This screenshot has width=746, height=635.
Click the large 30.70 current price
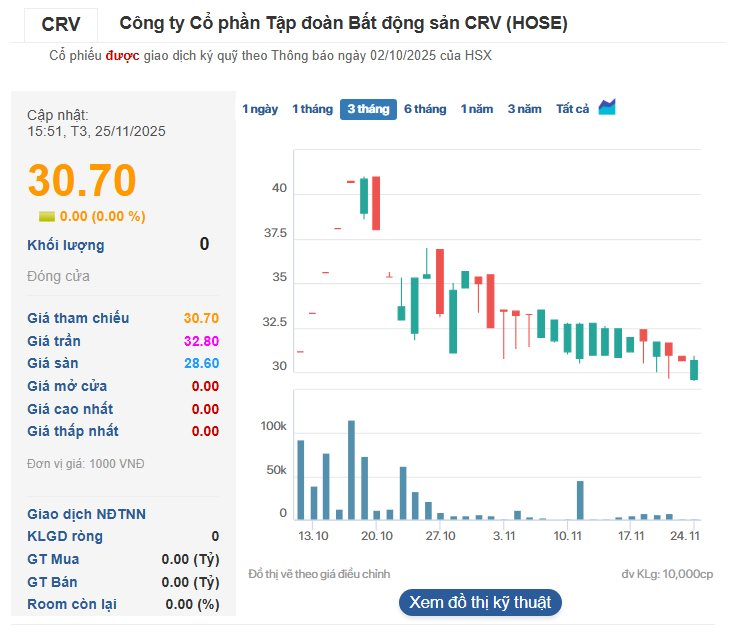click(x=82, y=180)
